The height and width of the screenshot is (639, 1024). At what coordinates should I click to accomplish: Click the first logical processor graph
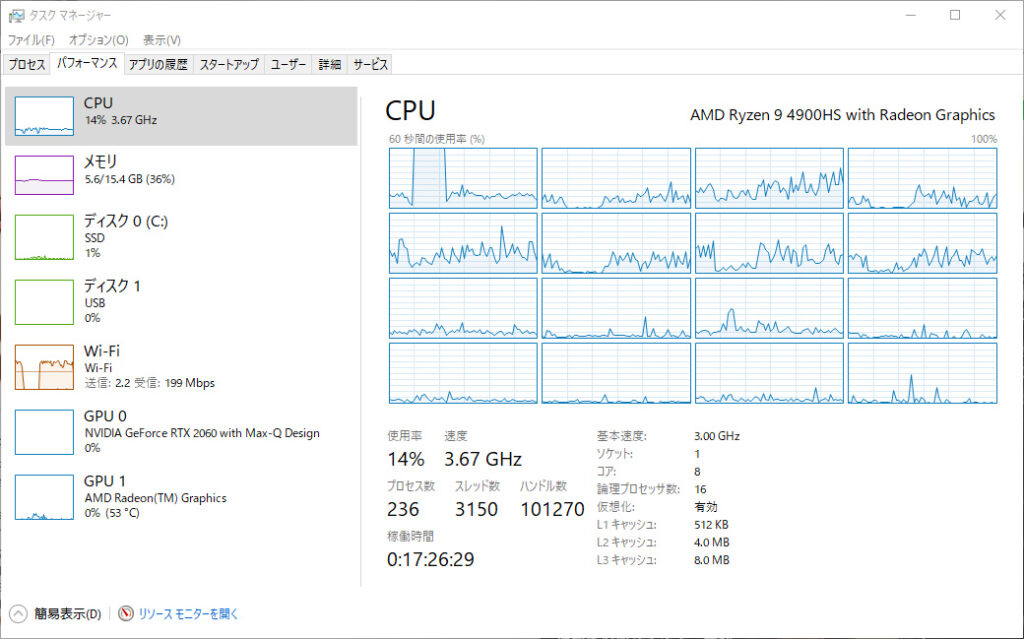pos(463,177)
